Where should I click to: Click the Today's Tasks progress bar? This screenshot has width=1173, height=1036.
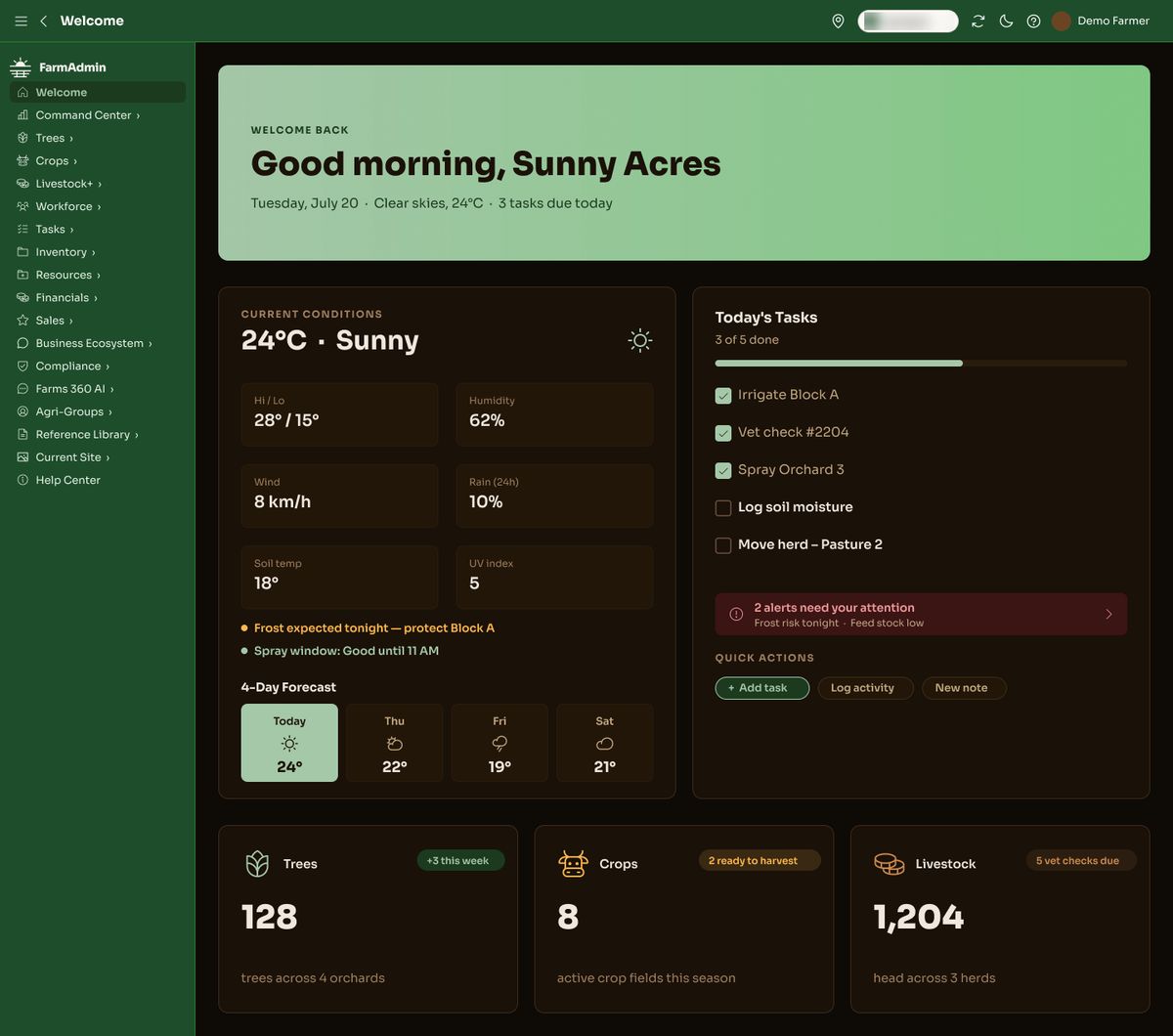(x=921, y=363)
